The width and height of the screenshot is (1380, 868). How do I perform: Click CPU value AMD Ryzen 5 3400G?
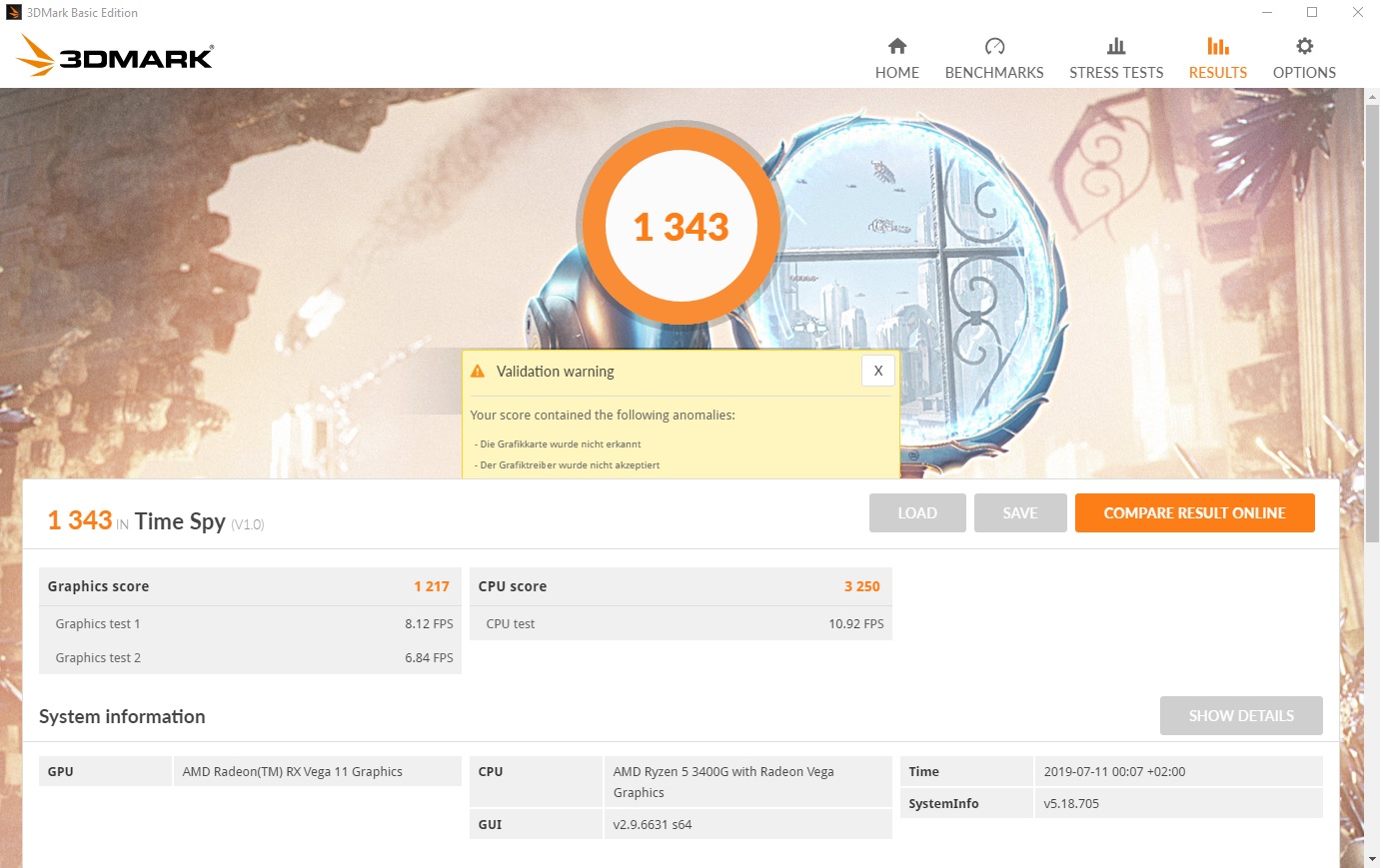[723, 782]
